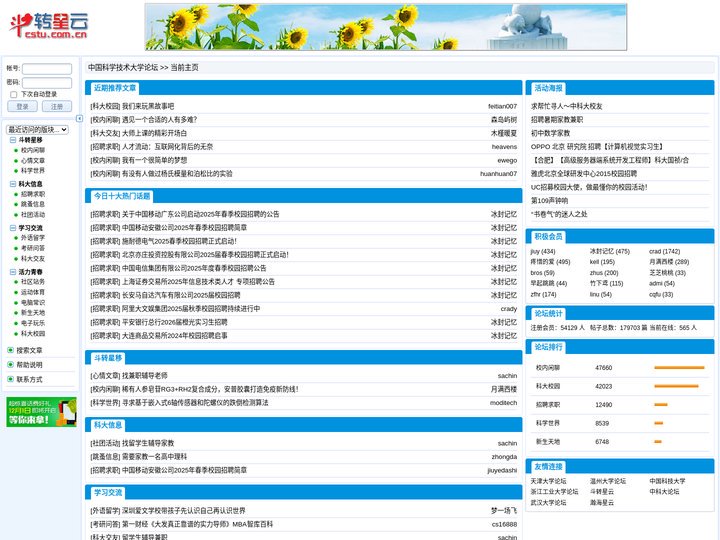The height and width of the screenshot is (540, 720).
Task: Open 长安马自达汽车2025届校园招聘 topic
Action: [181, 295]
